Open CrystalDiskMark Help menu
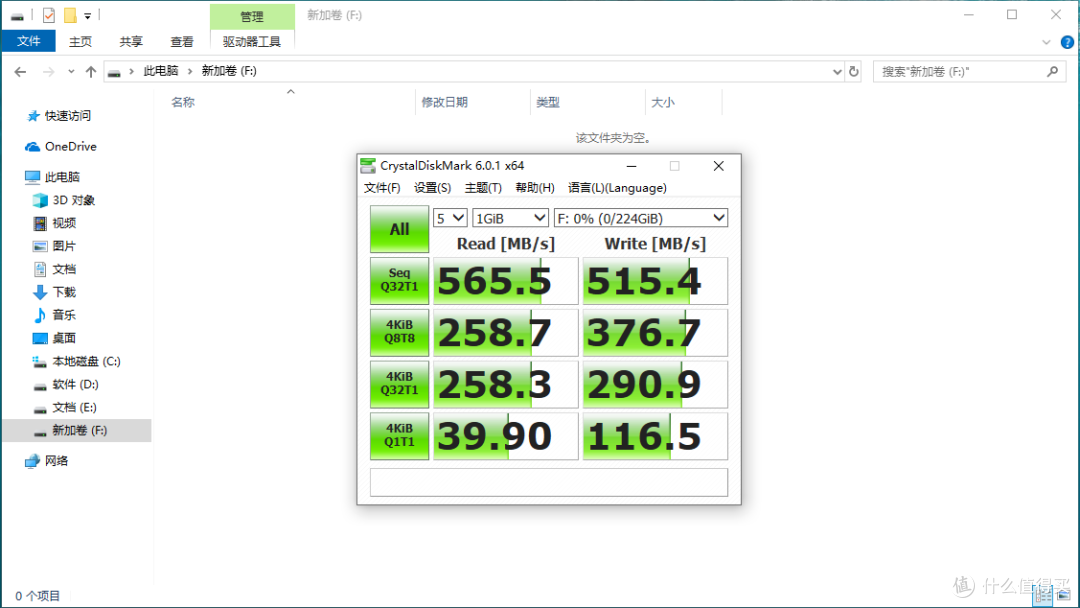Screen dimensions: 1080x608 [x=535, y=188]
